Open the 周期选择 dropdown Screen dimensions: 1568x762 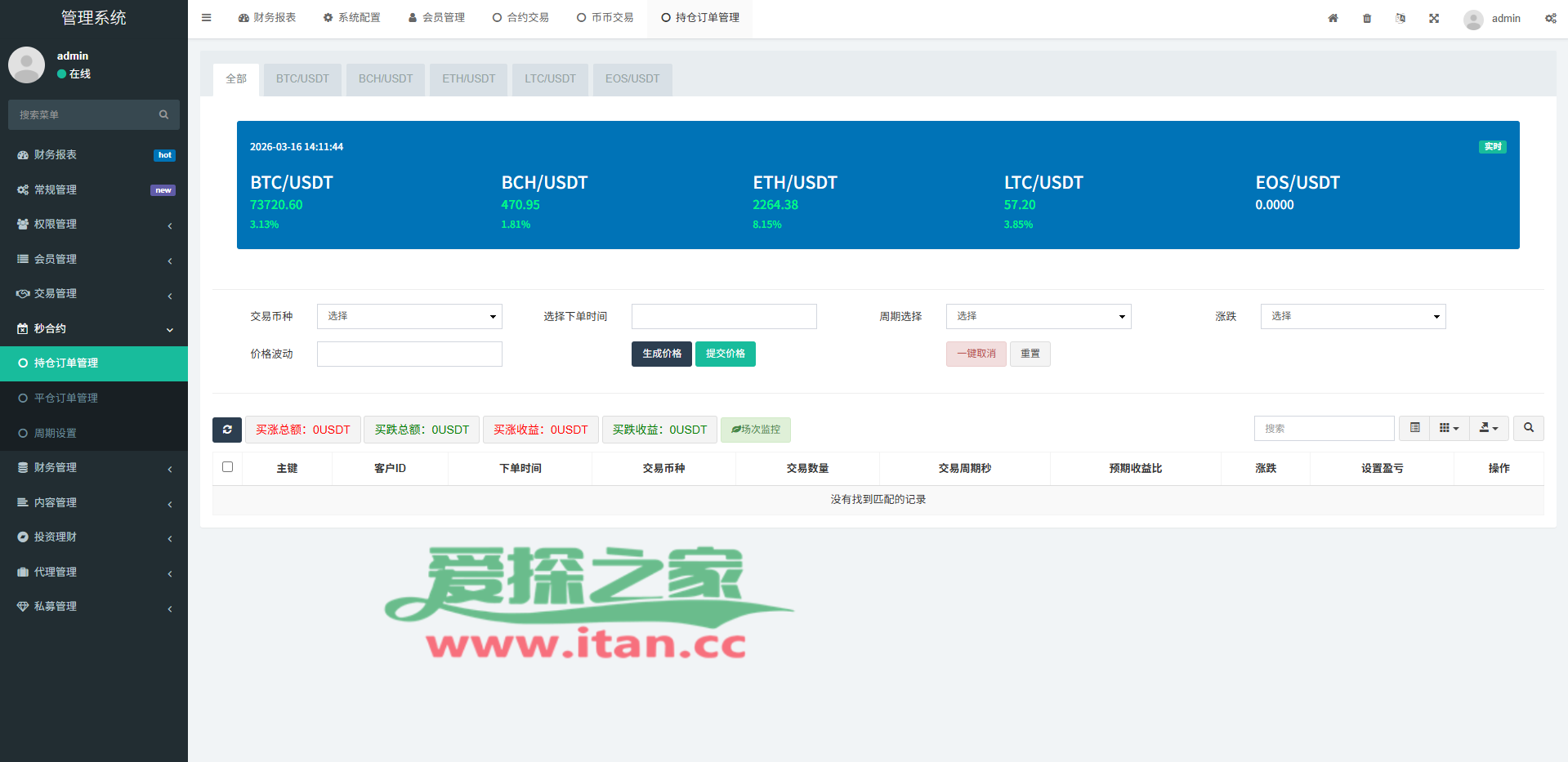[1038, 316]
